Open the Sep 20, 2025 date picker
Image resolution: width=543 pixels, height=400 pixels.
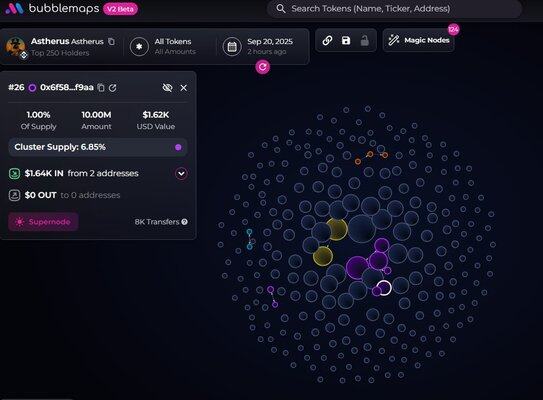[258, 46]
